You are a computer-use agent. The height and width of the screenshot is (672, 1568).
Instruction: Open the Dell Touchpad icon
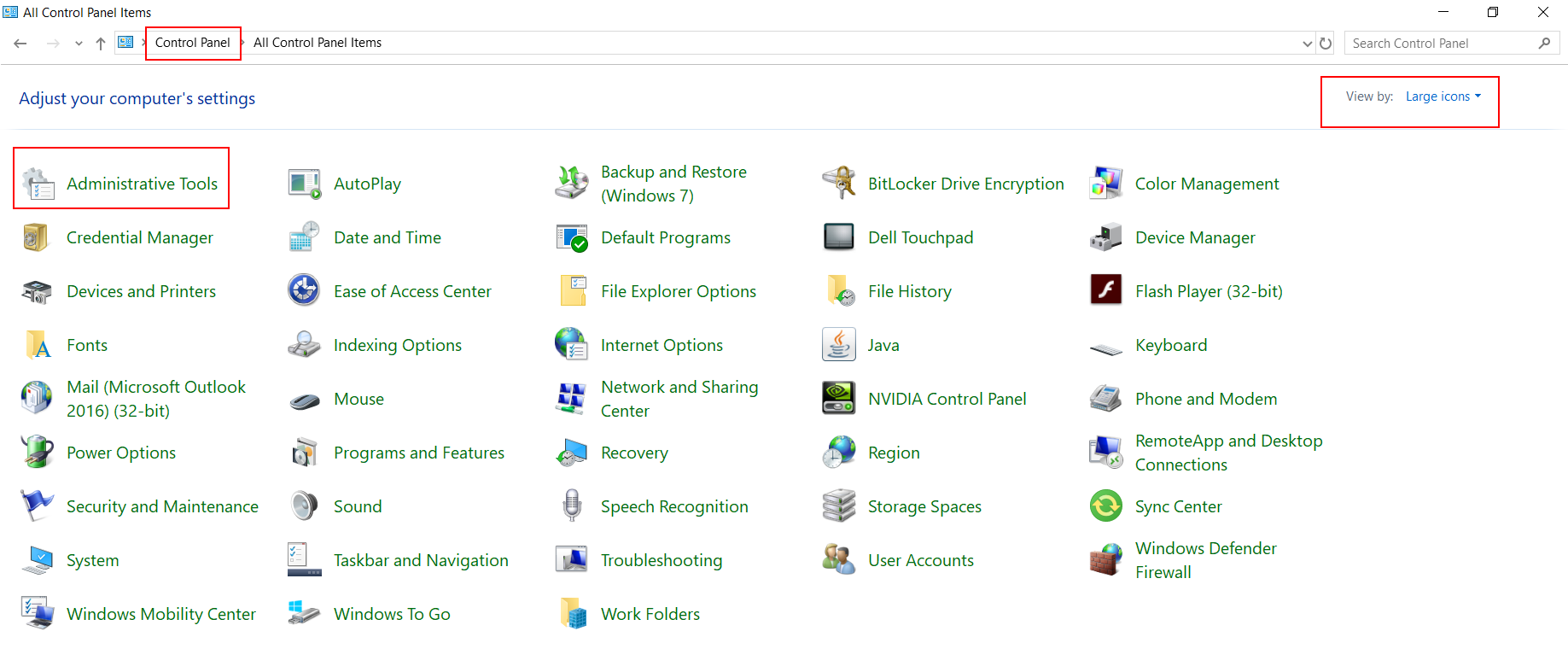839,237
